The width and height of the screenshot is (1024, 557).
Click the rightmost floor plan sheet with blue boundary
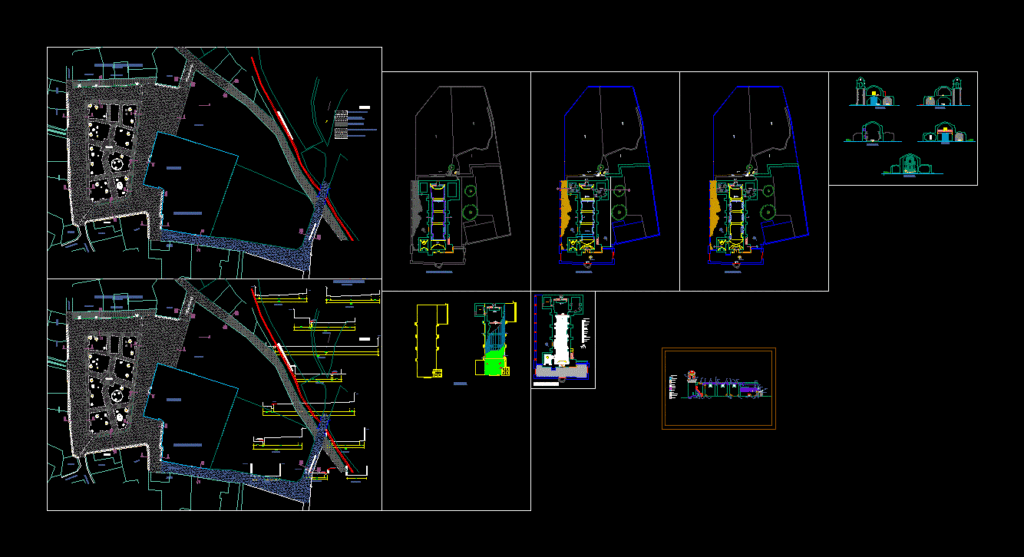pos(754,182)
